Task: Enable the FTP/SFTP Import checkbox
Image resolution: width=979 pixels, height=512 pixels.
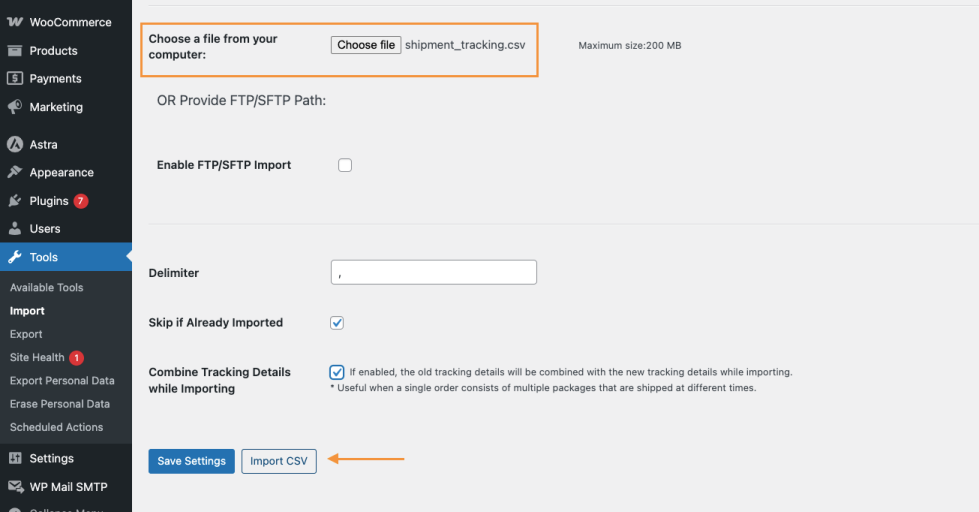Action: [345, 165]
